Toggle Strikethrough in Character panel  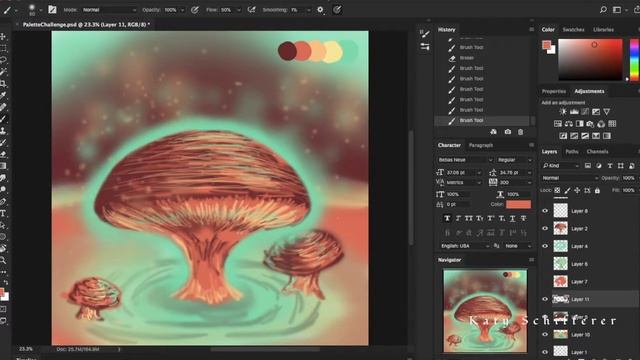523,218
